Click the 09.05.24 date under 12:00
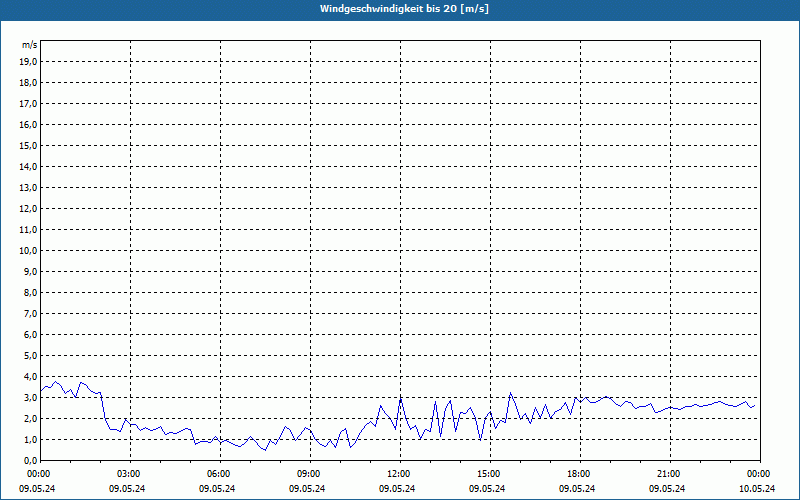The width and height of the screenshot is (800, 500). [x=396, y=488]
